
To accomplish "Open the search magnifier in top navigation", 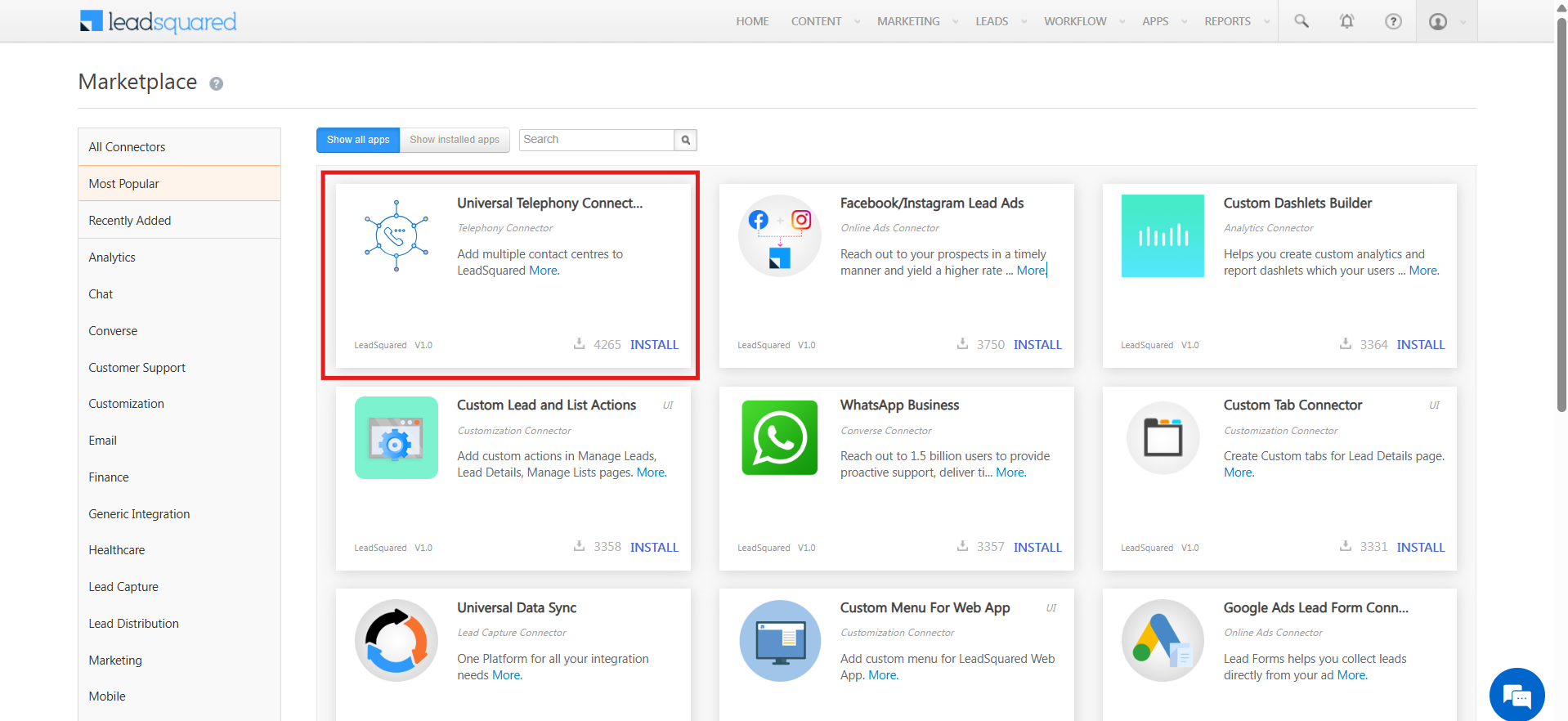I will pyautogui.click(x=1301, y=21).
